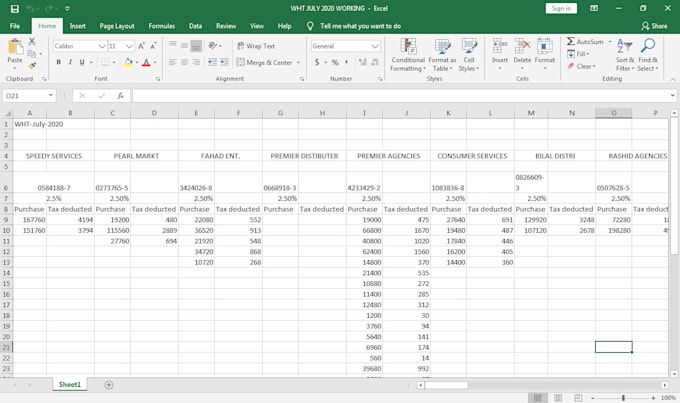Click Decrease Indent icon
Viewport: 680px width, 403px height.
[x=212, y=62]
